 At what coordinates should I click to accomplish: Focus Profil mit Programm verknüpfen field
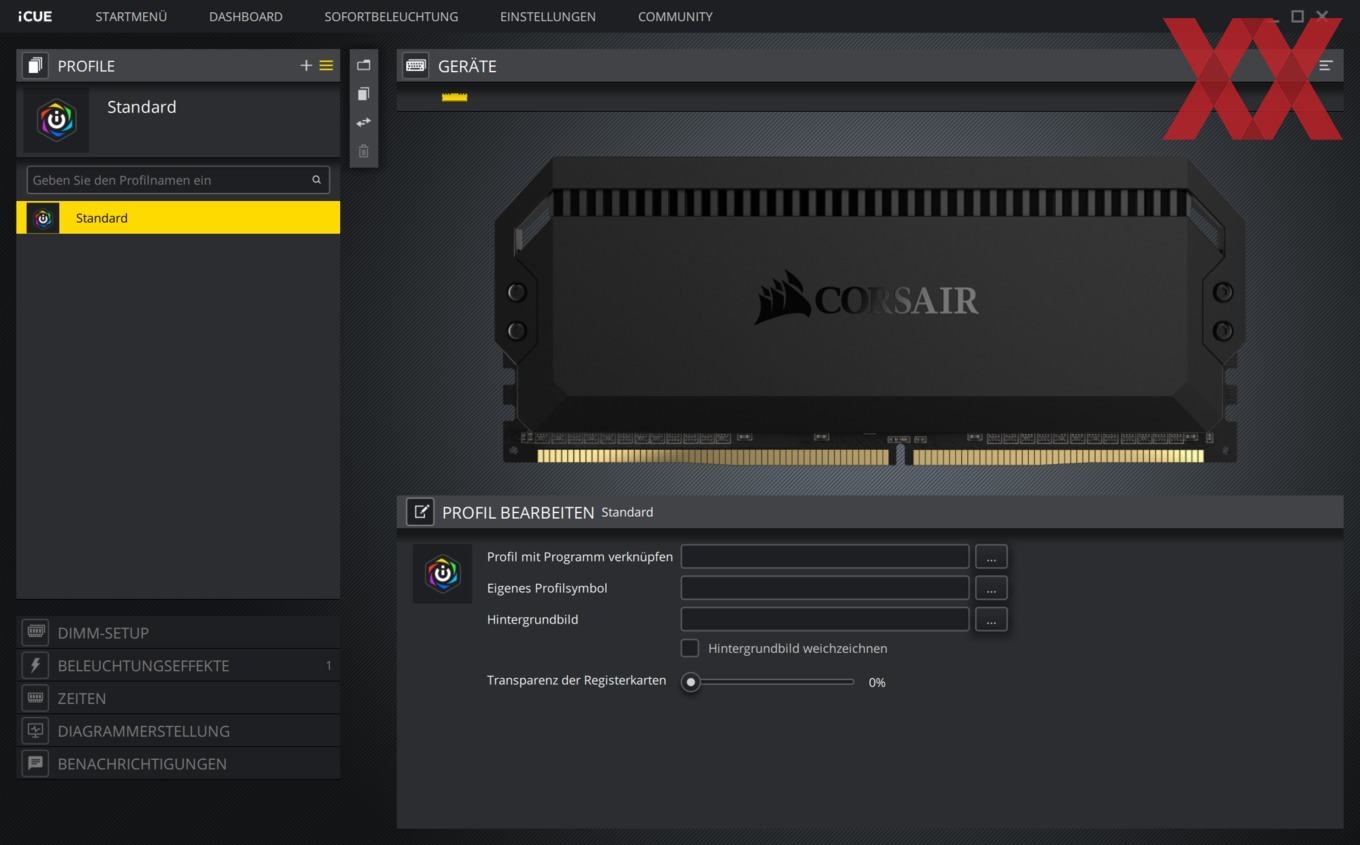(825, 557)
